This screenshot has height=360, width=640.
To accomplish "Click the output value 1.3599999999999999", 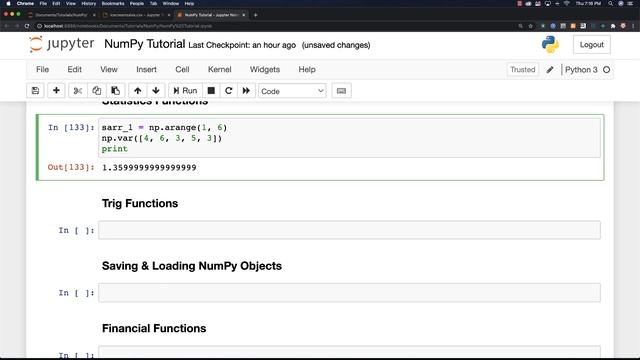I will point(149,168).
